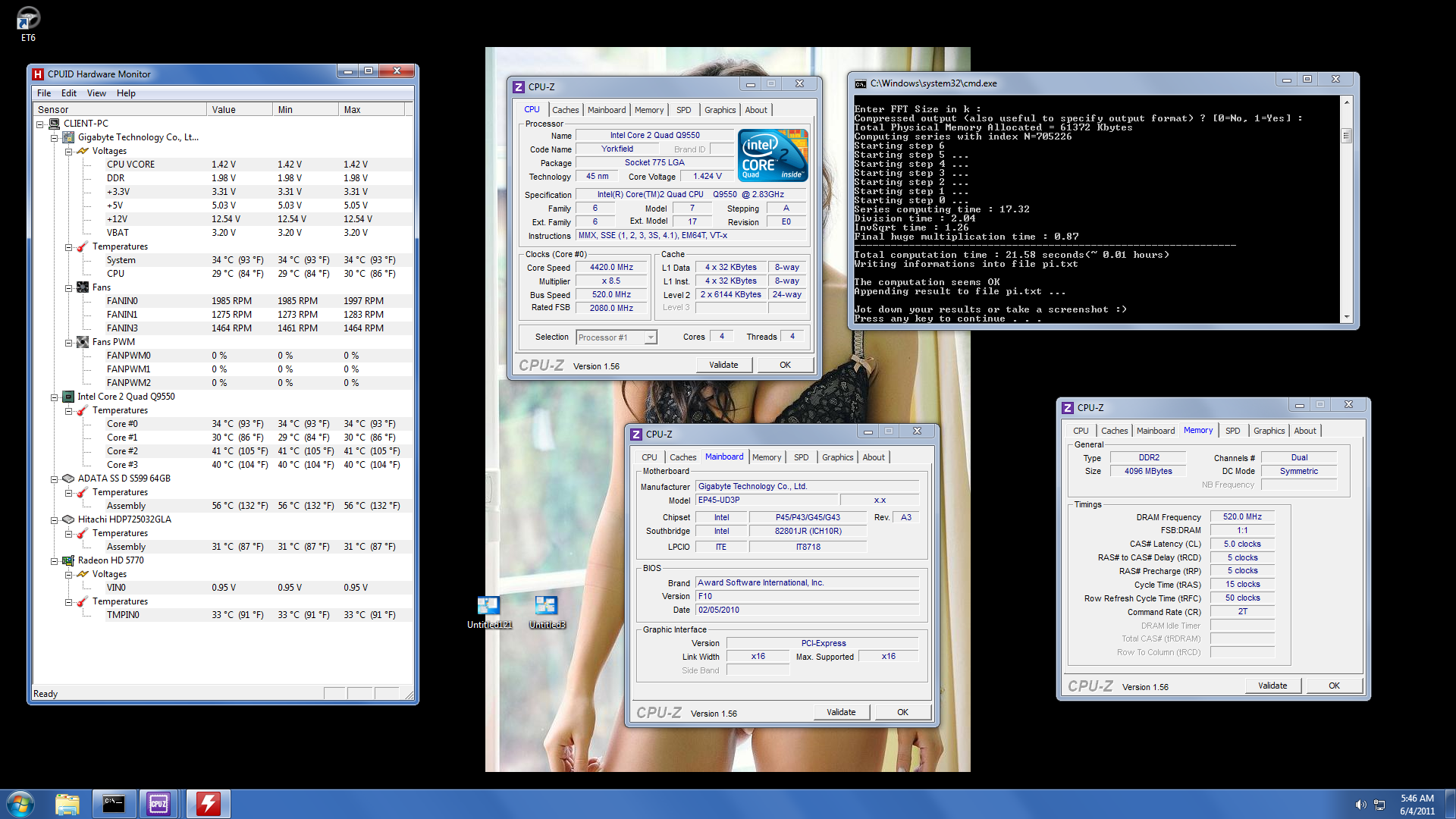
Task: Click Validate in Memory CPU-Z window
Action: coord(1272,686)
